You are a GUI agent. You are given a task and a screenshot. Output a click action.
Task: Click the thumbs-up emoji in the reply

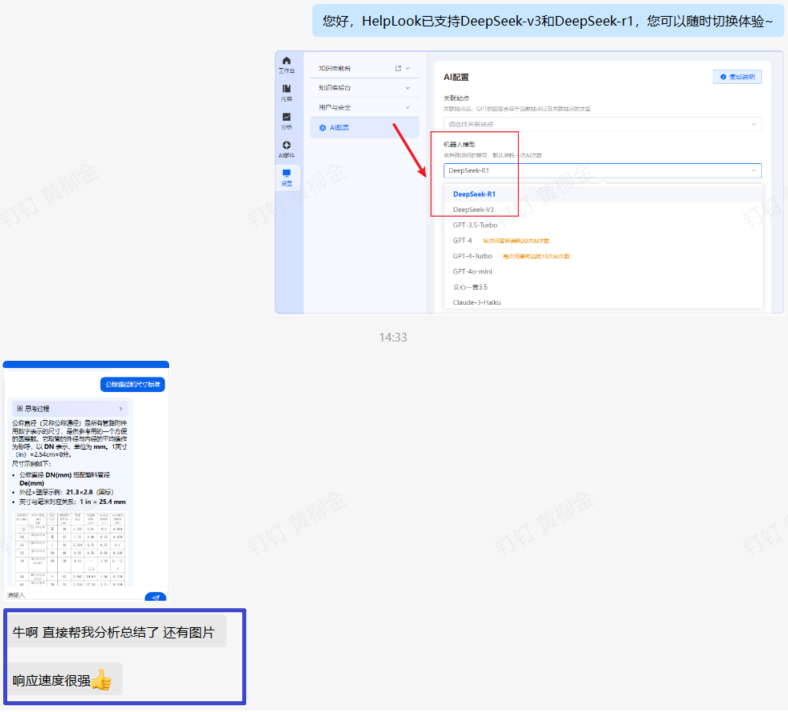click(101, 680)
